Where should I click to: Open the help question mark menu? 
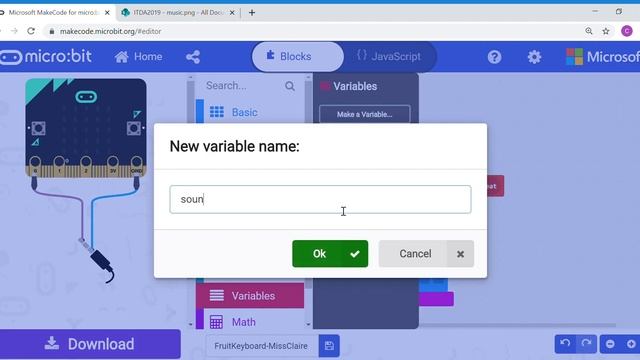click(494, 57)
